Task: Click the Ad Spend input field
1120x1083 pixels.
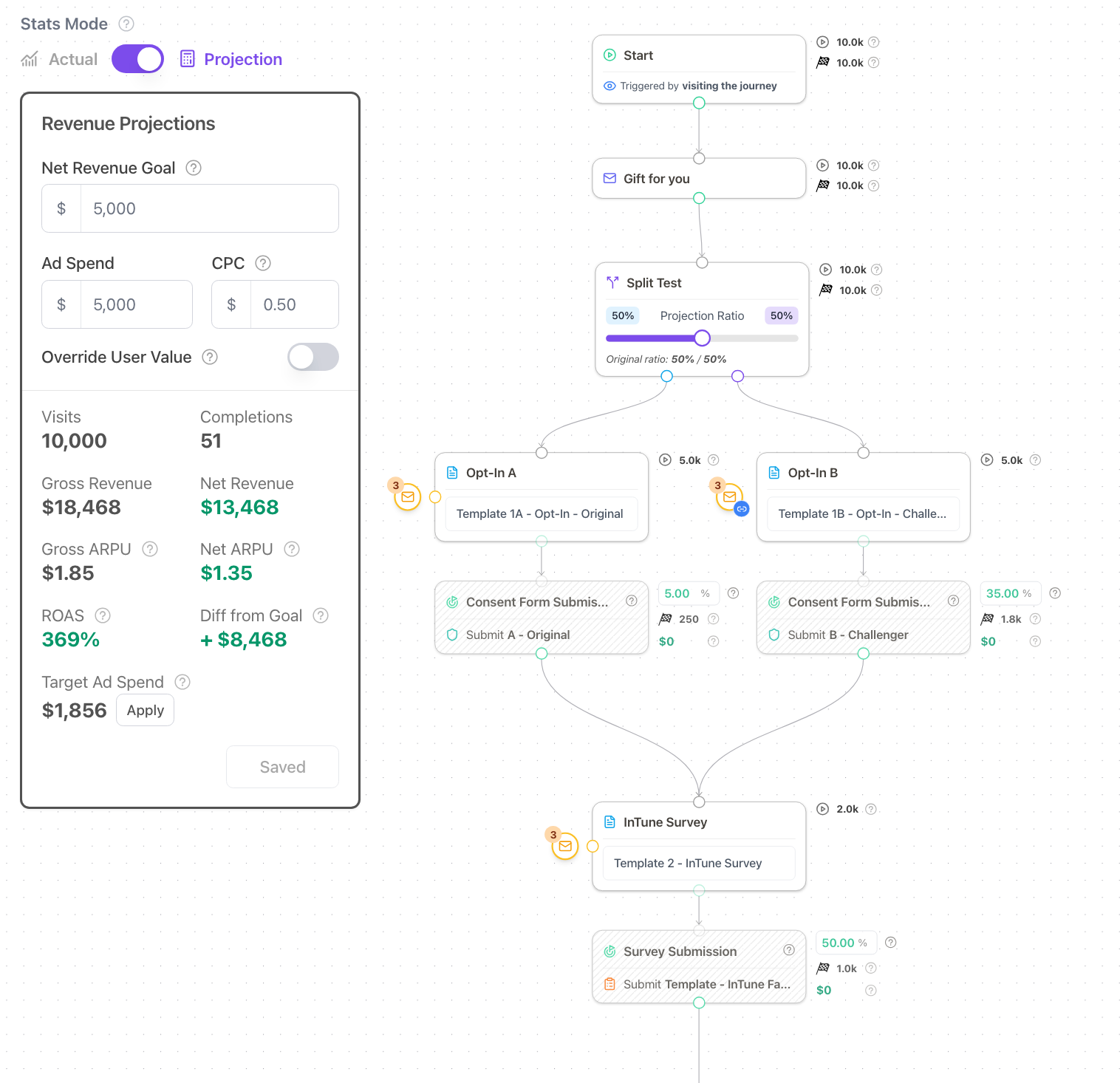Action: point(135,304)
